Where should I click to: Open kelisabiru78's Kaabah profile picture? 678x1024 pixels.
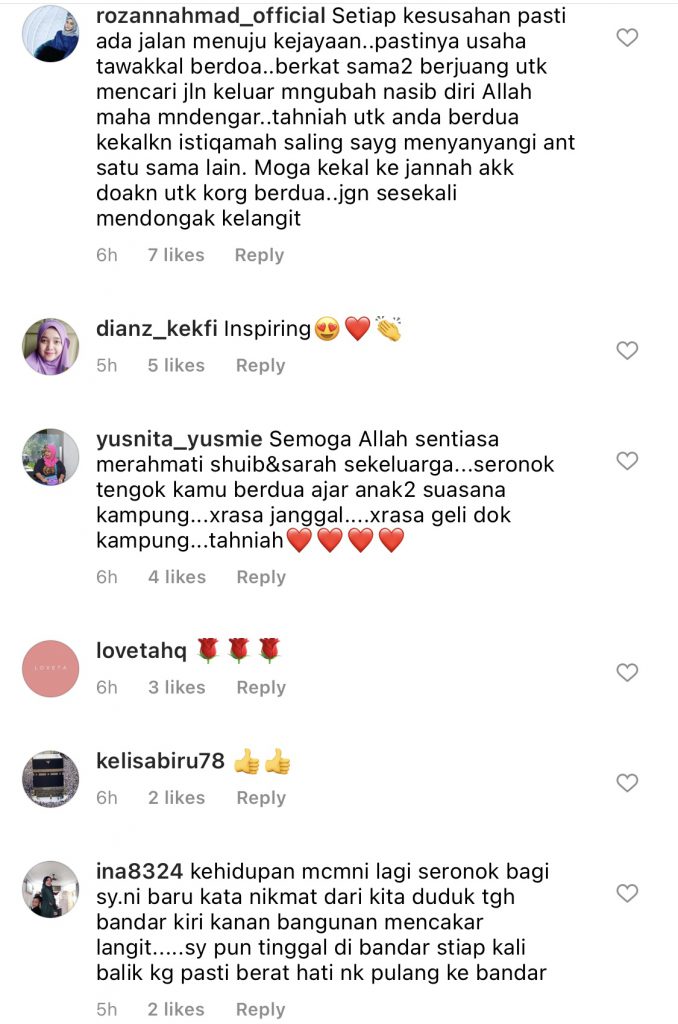click(x=51, y=778)
